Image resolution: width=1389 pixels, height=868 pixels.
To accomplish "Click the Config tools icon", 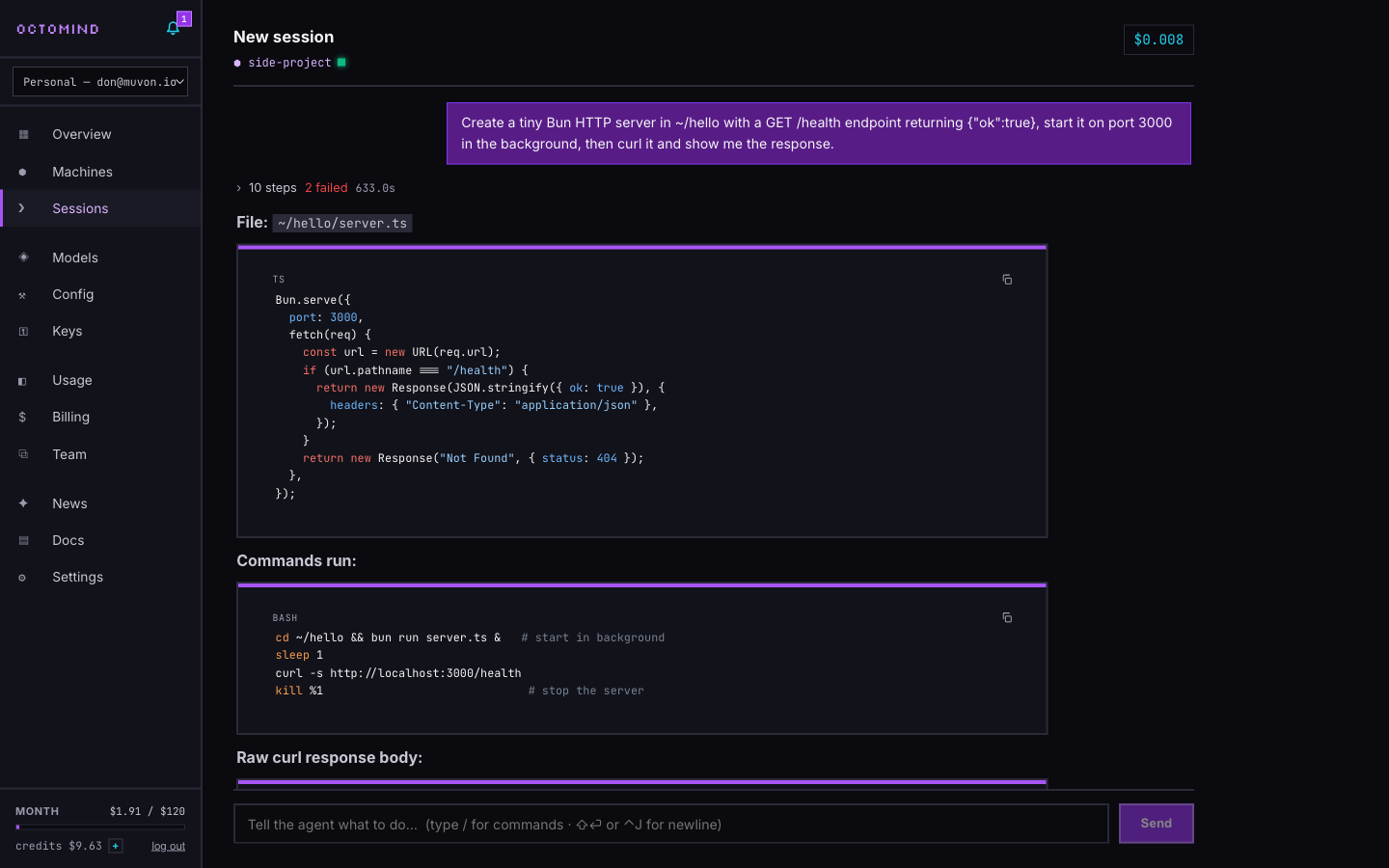I will point(23,294).
